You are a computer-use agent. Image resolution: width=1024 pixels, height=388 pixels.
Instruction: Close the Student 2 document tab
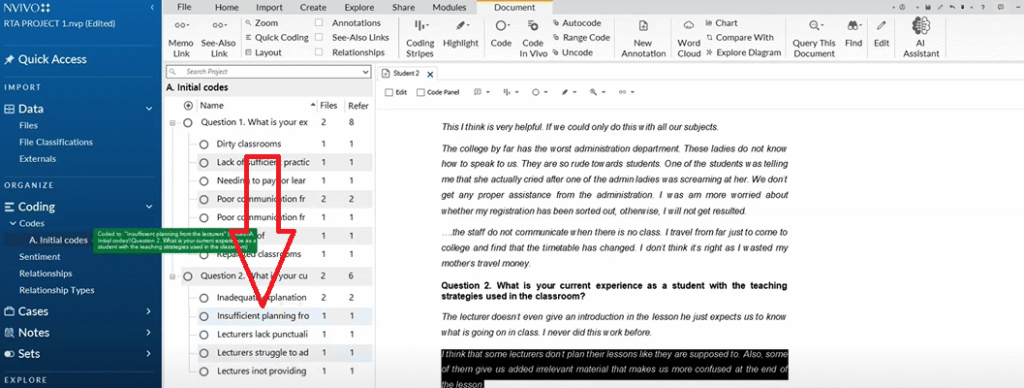click(x=430, y=74)
